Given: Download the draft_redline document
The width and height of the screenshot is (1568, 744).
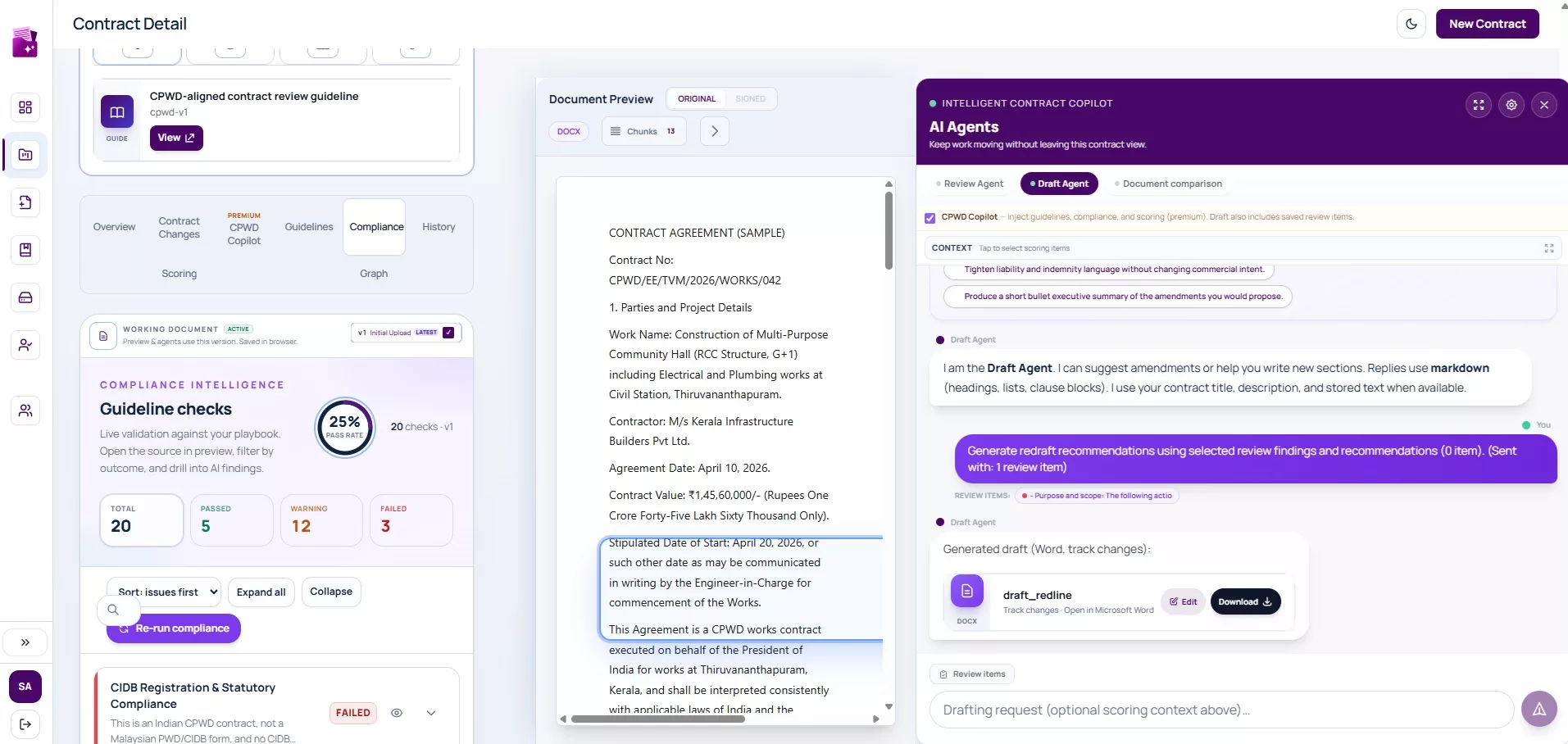Looking at the screenshot, I should point(1245,601).
